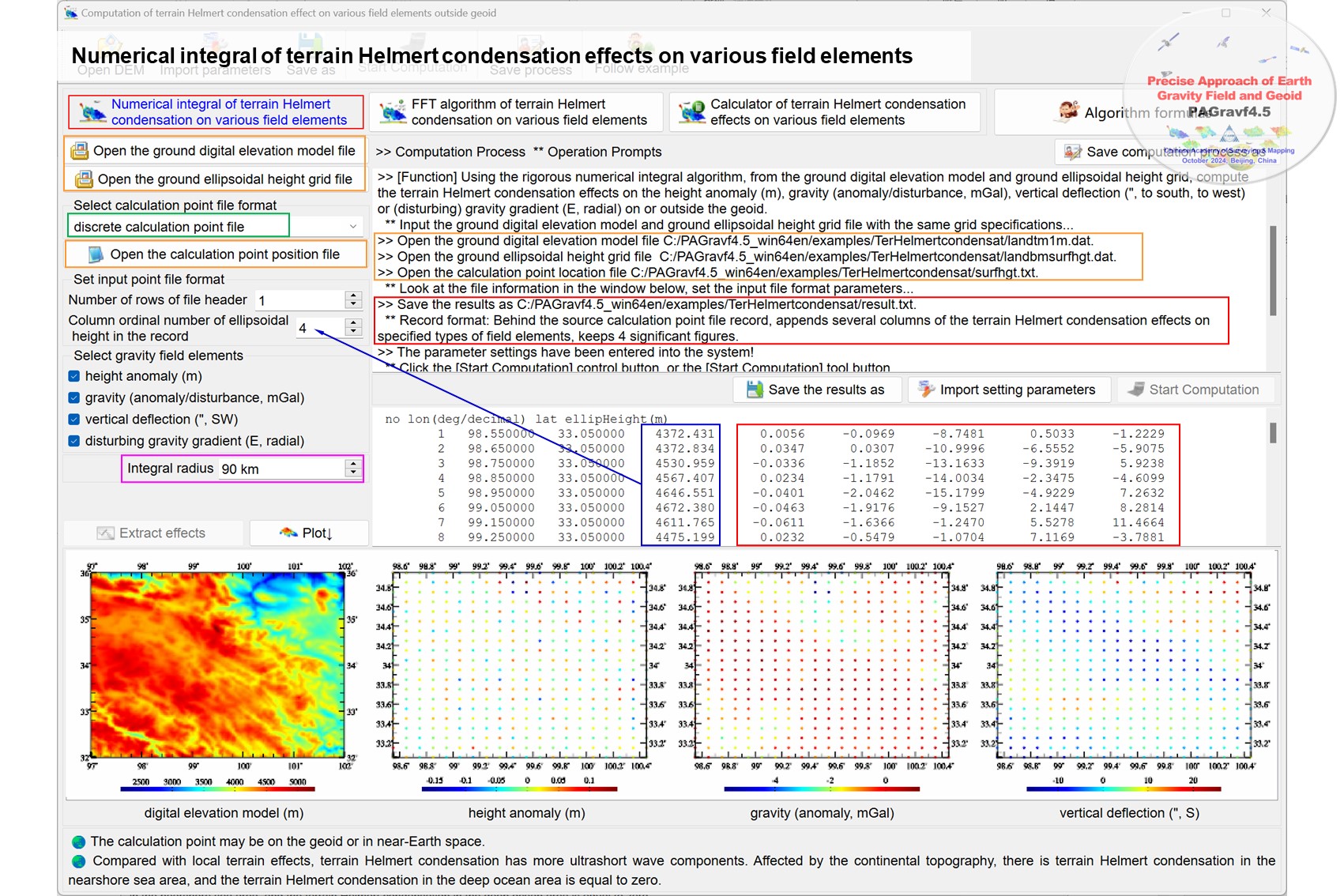
Task: Increase the Integral radius value
Action: point(353,465)
